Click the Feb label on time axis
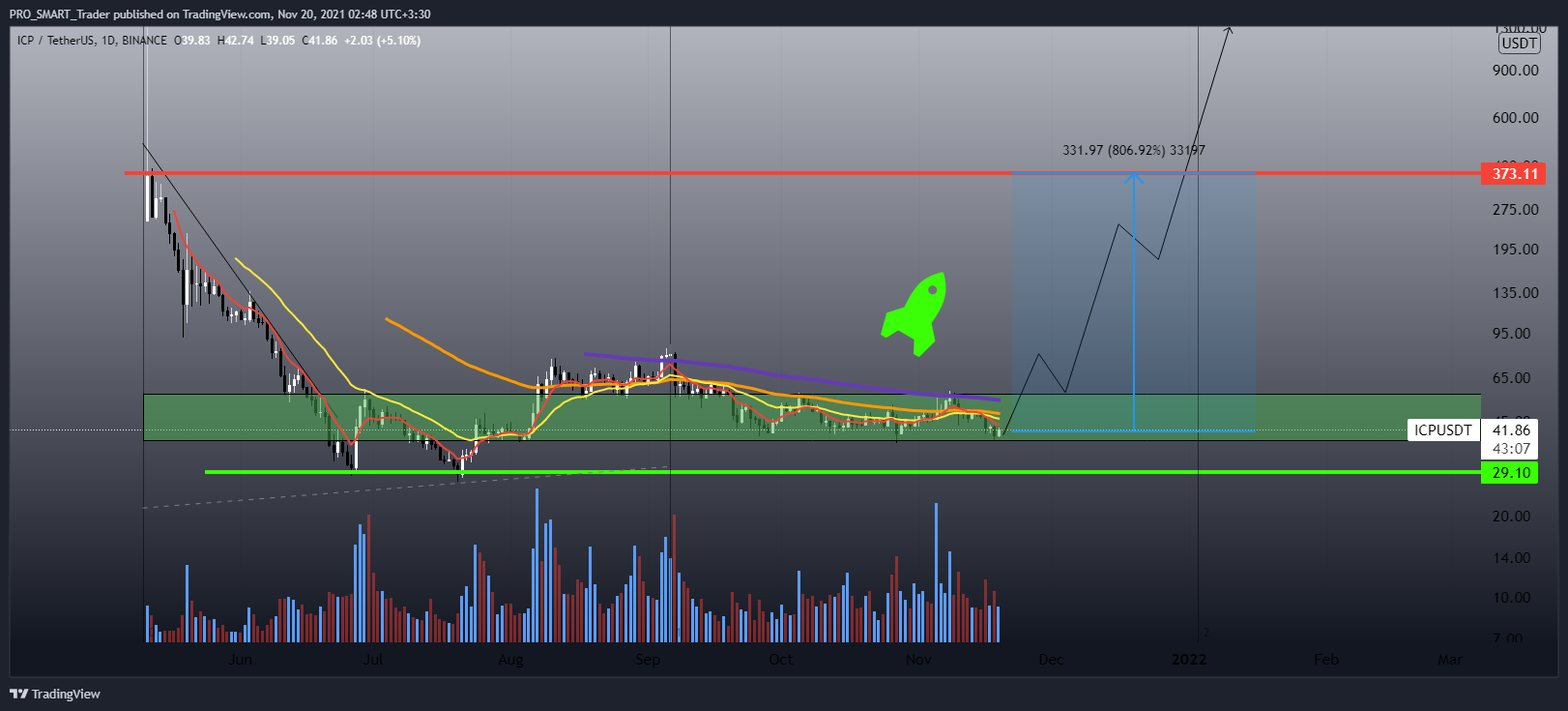Image resolution: width=1568 pixels, height=711 pixels. tap(1326, 660)
